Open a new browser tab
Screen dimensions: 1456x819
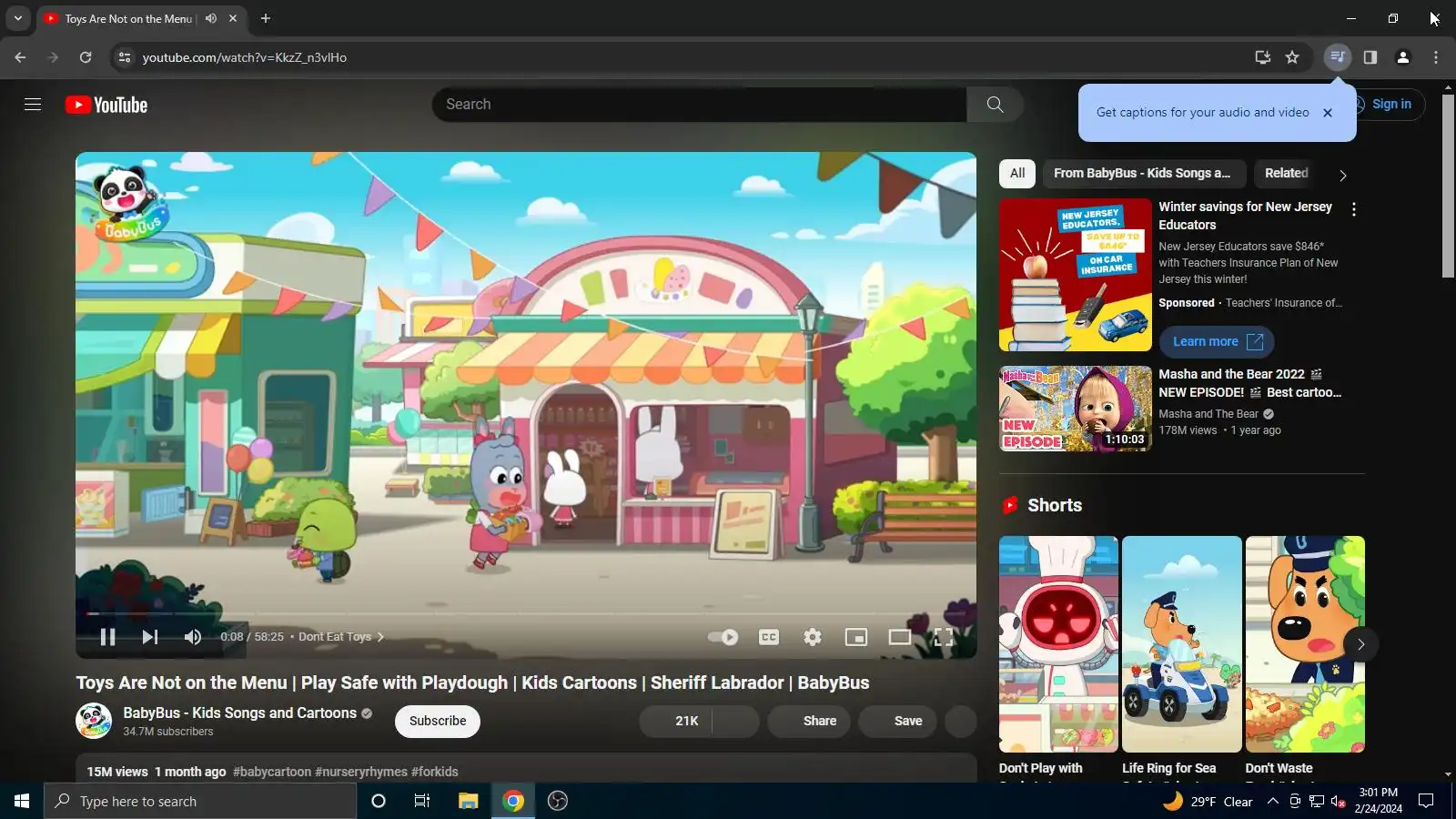click(x=266, y=18)
